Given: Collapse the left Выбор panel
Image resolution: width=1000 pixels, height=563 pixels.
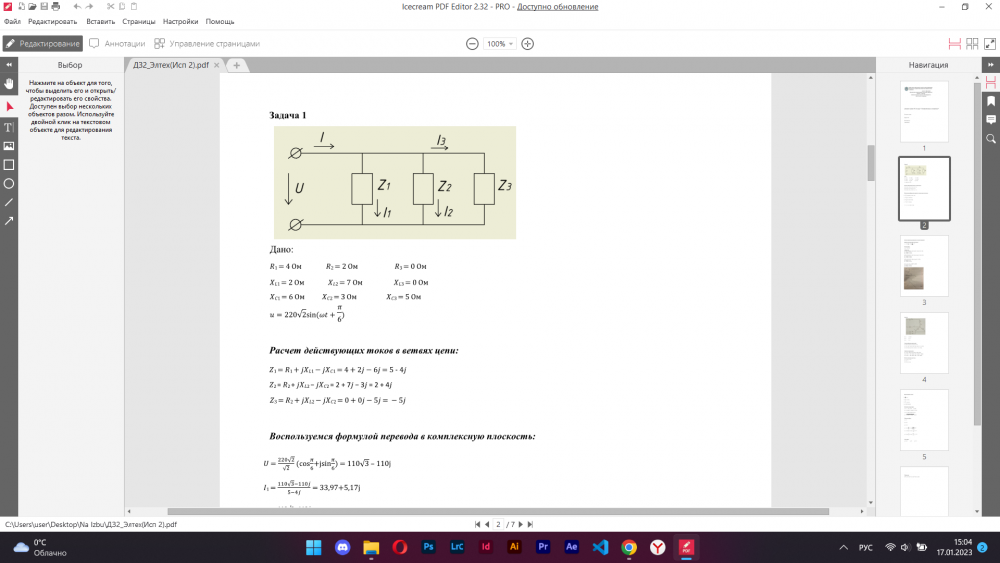Looking at the screenshot, I should tap(9, 64).
